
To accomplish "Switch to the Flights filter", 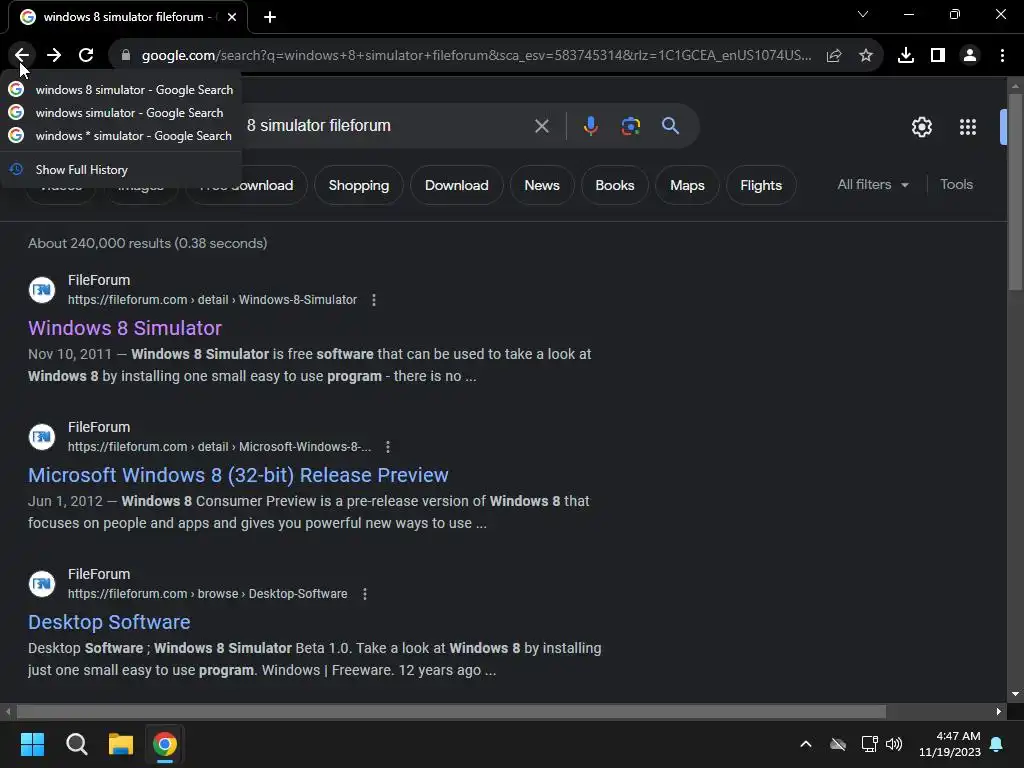I will [761, 185].
